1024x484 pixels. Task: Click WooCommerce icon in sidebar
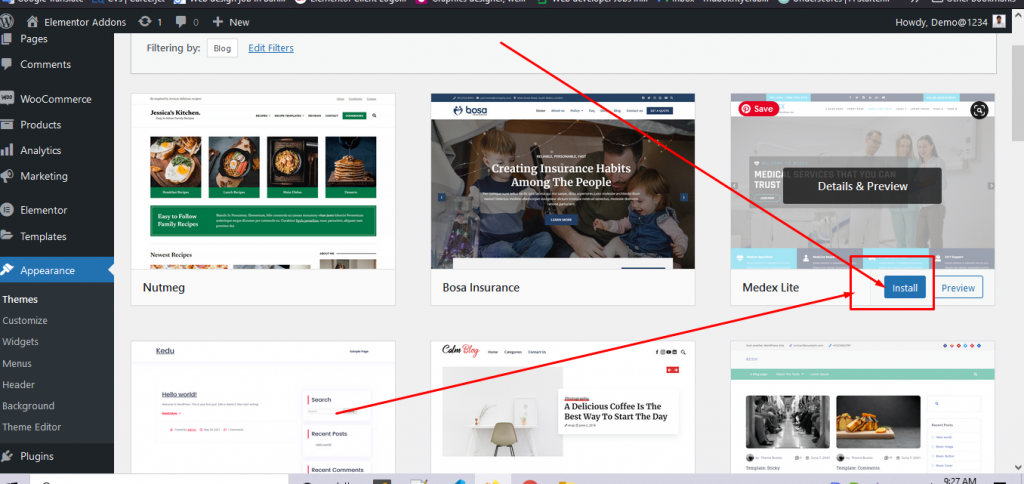[x=7, y=99]
